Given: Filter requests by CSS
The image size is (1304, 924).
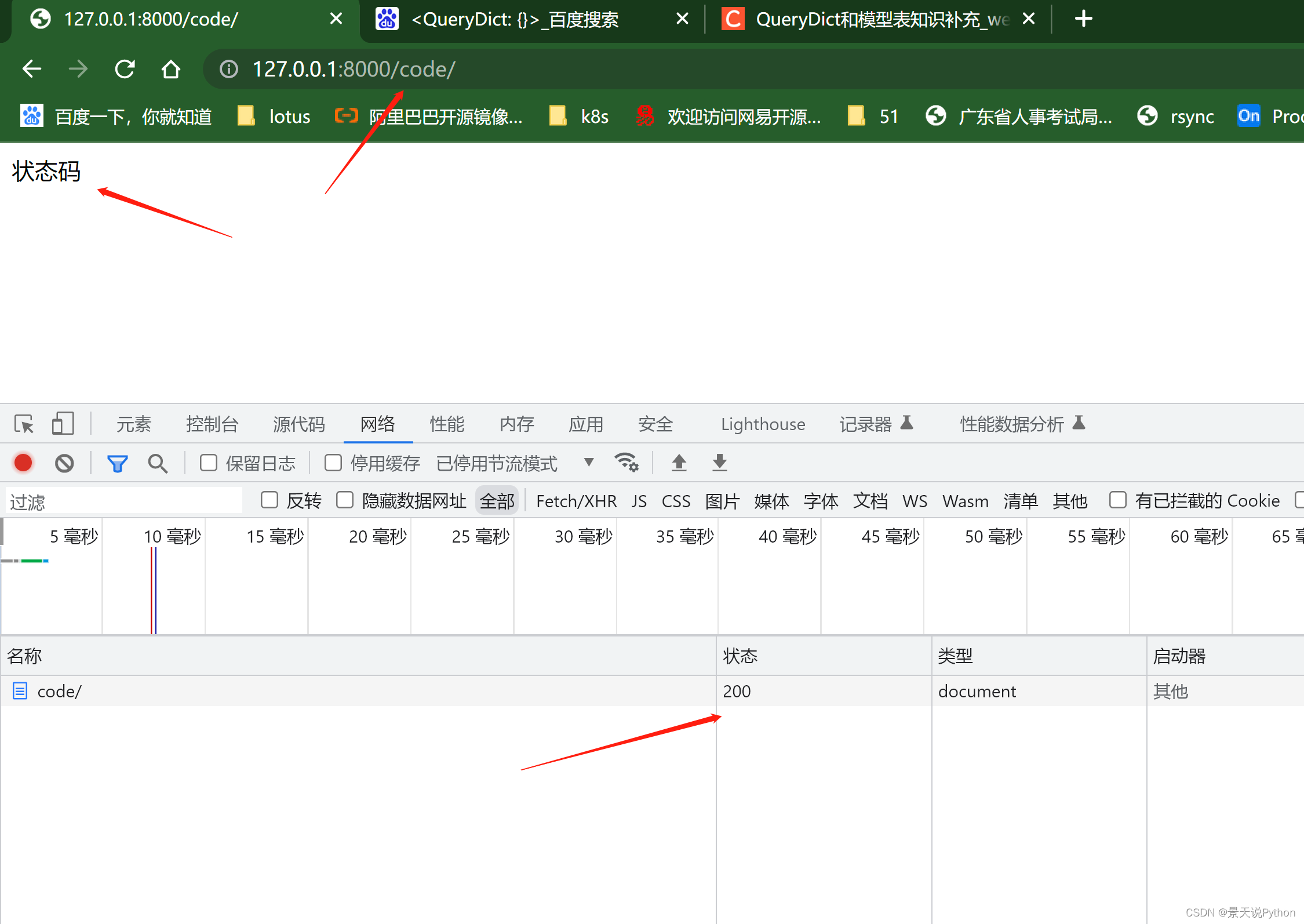Looking at the screenshot, I should pos(676,501).
